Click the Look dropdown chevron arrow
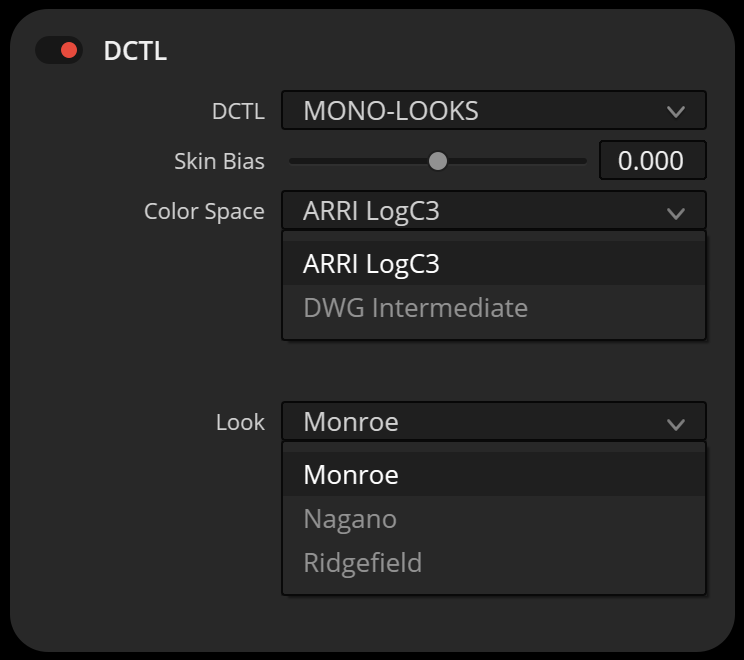 tap(676, 424)
